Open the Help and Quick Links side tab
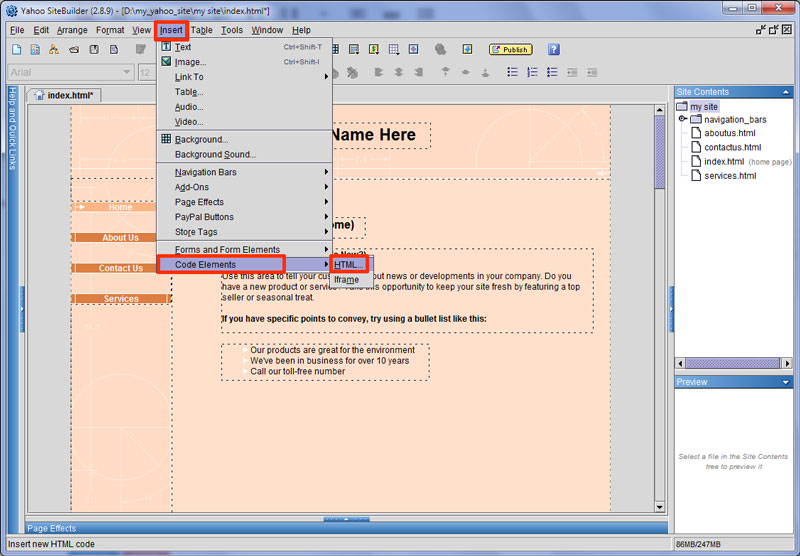The image size is (800, 556). pyautogui.click(x=12, y=129)
